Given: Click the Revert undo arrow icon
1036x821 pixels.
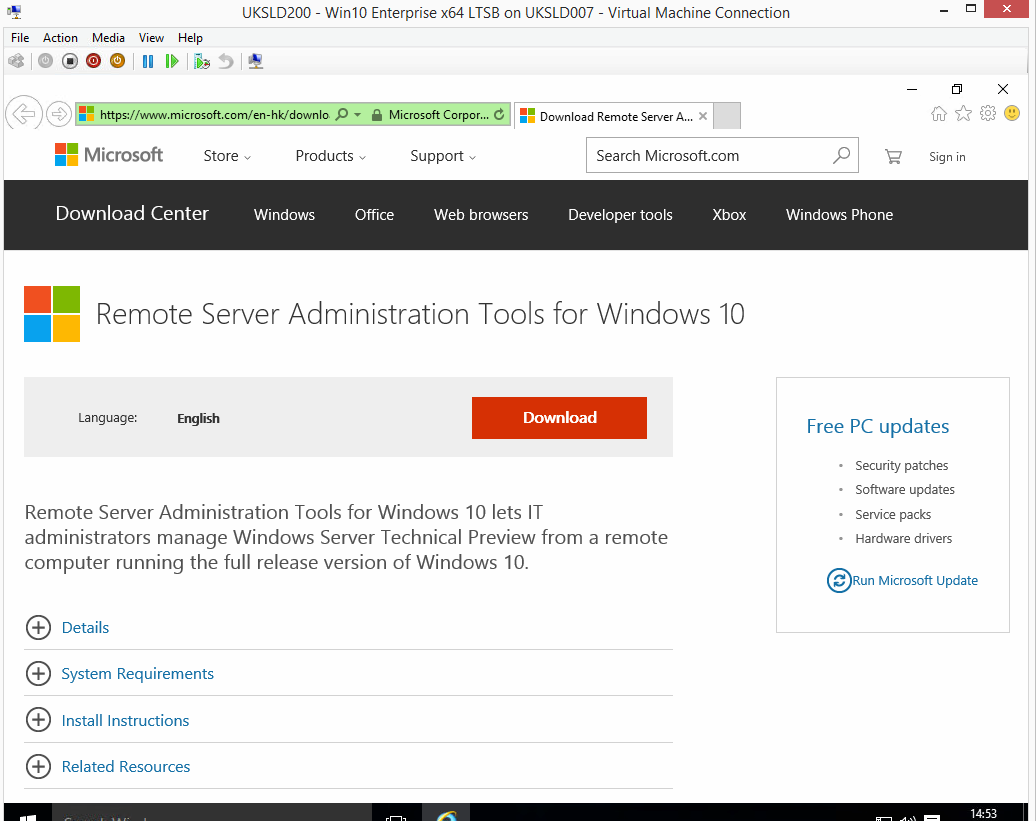Looking at the screenshot, I should [x=226, y=61].
